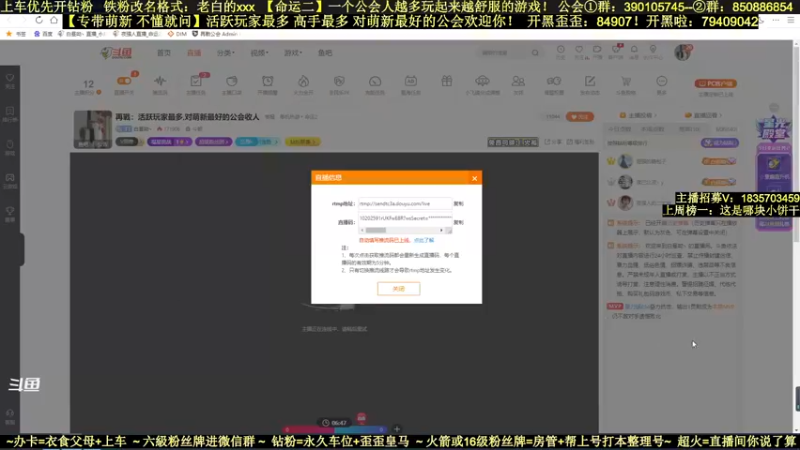Open the shield icon in anchor toolbar
The height and width of the screenshot is (450, 800).
point(339,81)
